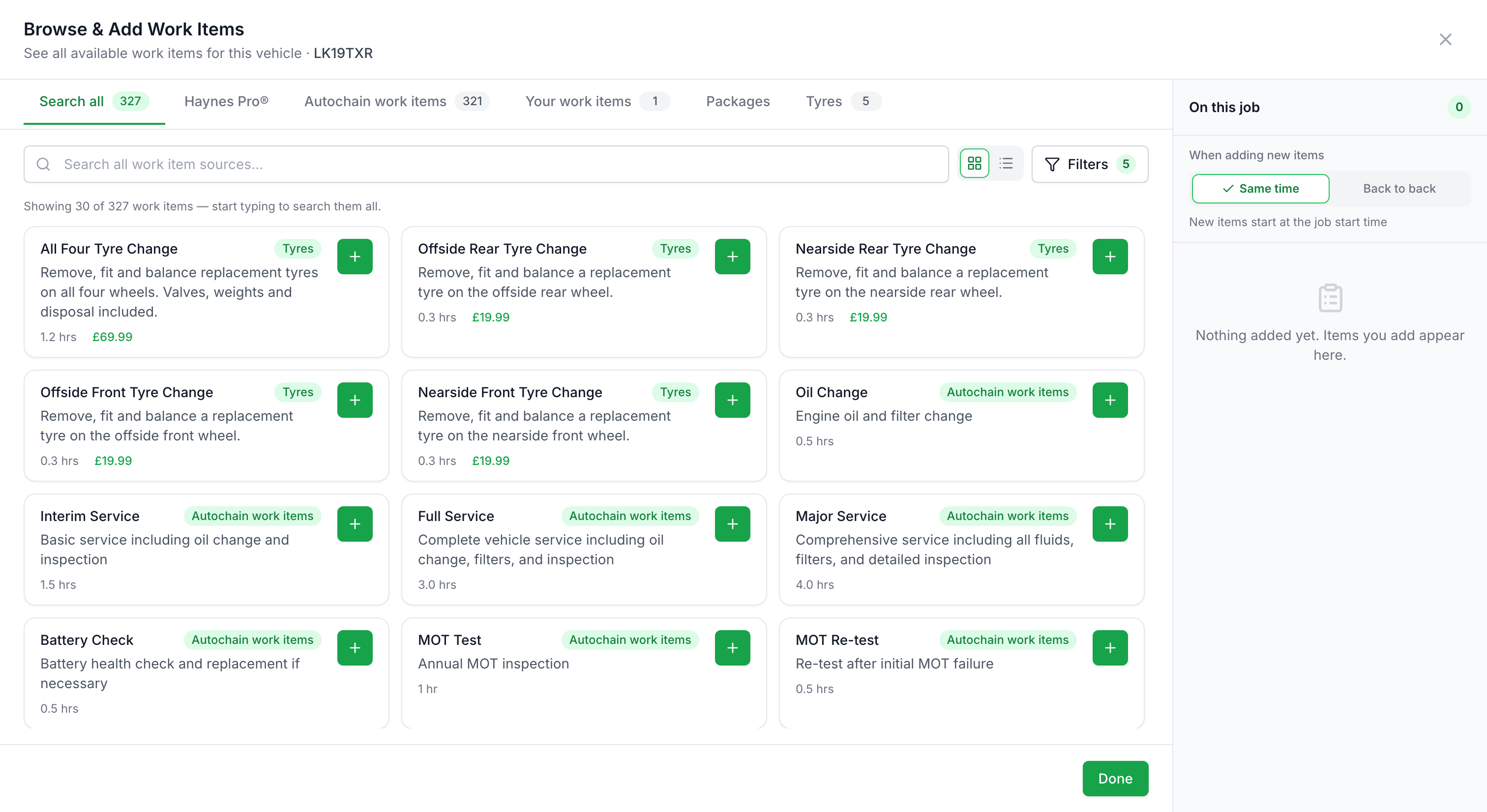Add Offside Front Tyre Change item
The width and height of the screenshot is (1487, 812).
(x=355, y=400)
